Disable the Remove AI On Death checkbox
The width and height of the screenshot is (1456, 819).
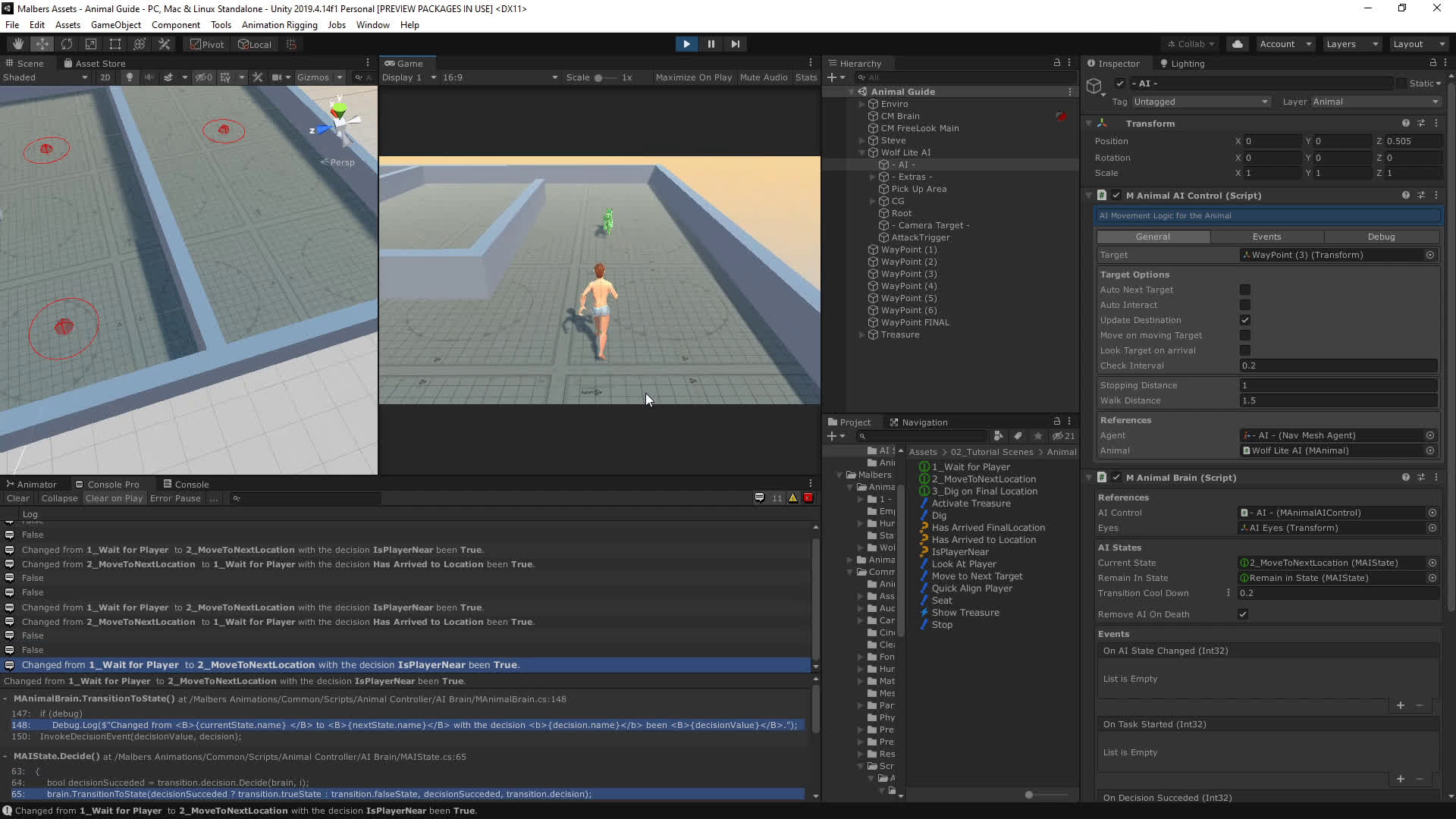pyautogui.click(x=1243, y=614)
